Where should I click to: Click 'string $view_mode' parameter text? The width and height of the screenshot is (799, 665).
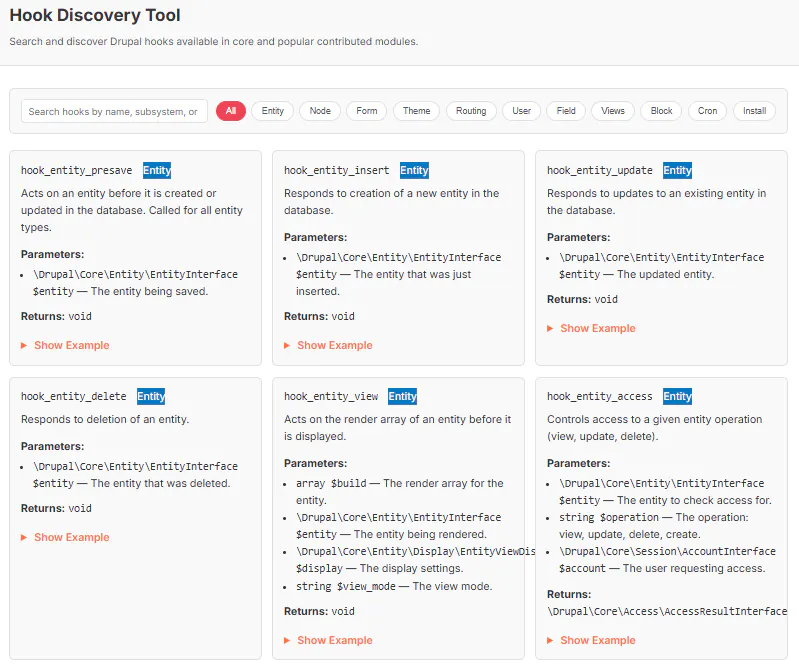(346, 586)
